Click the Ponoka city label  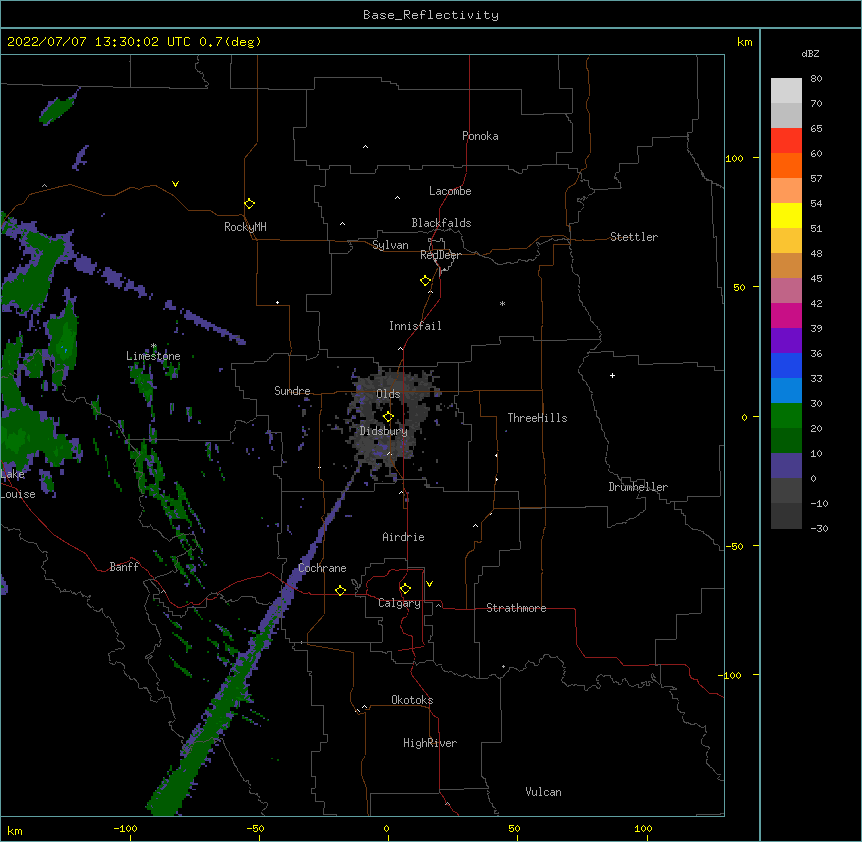[480, 136]
